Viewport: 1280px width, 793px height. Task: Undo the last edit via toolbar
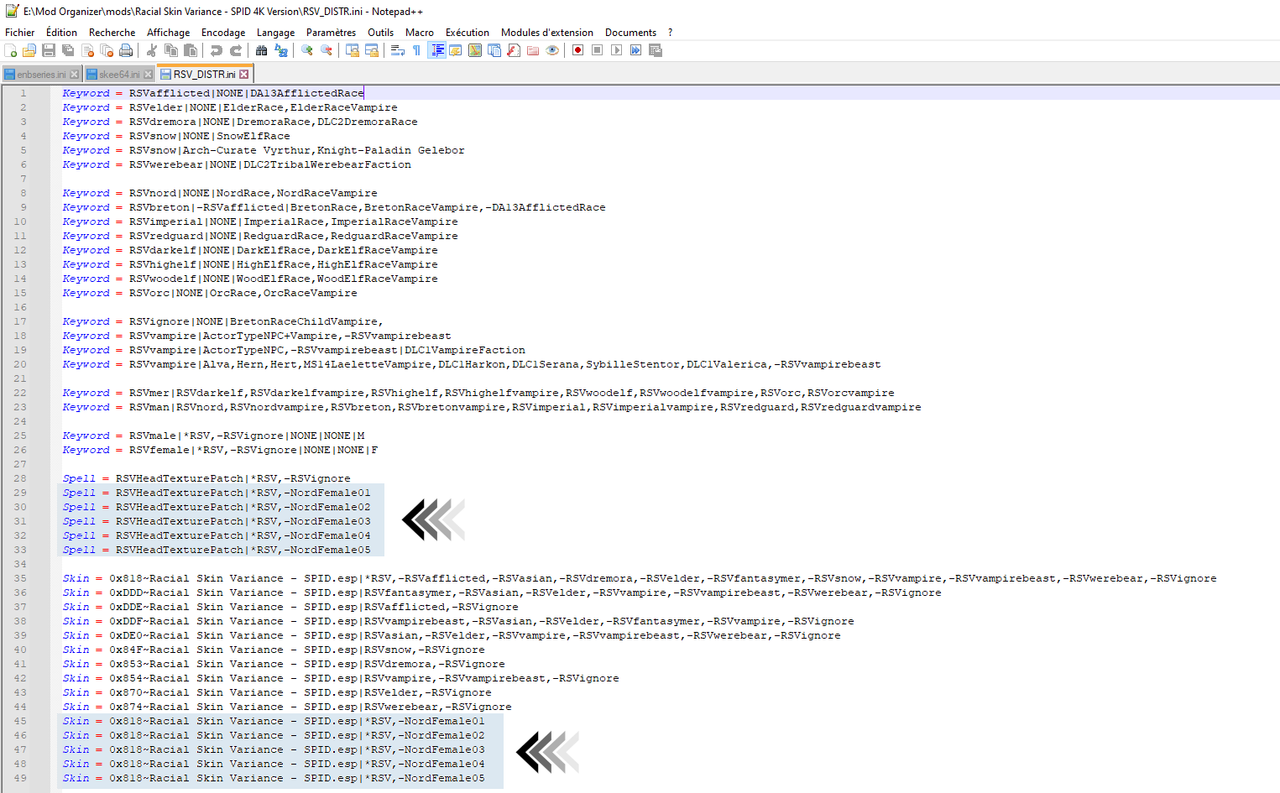coord(216,50)
